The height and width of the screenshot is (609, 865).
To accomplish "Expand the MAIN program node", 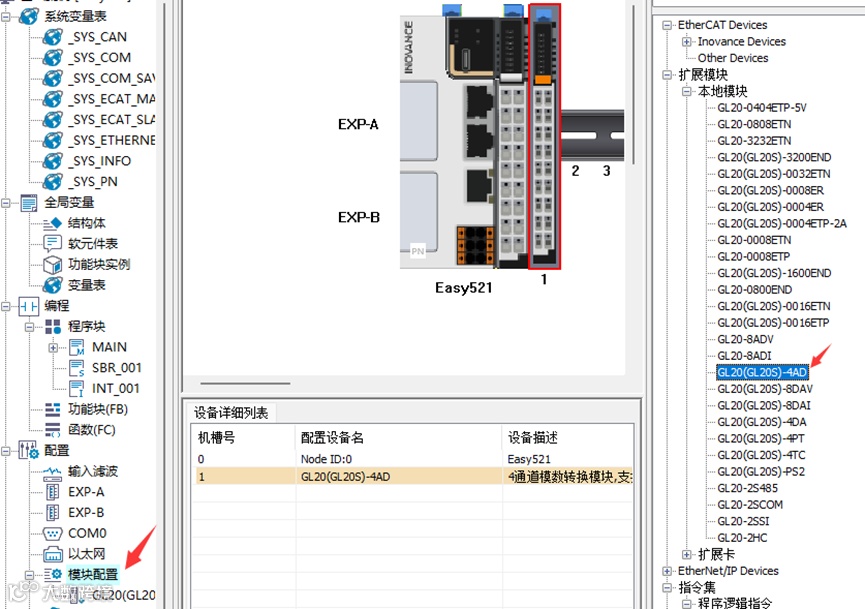I will click(x=53, y=348).
